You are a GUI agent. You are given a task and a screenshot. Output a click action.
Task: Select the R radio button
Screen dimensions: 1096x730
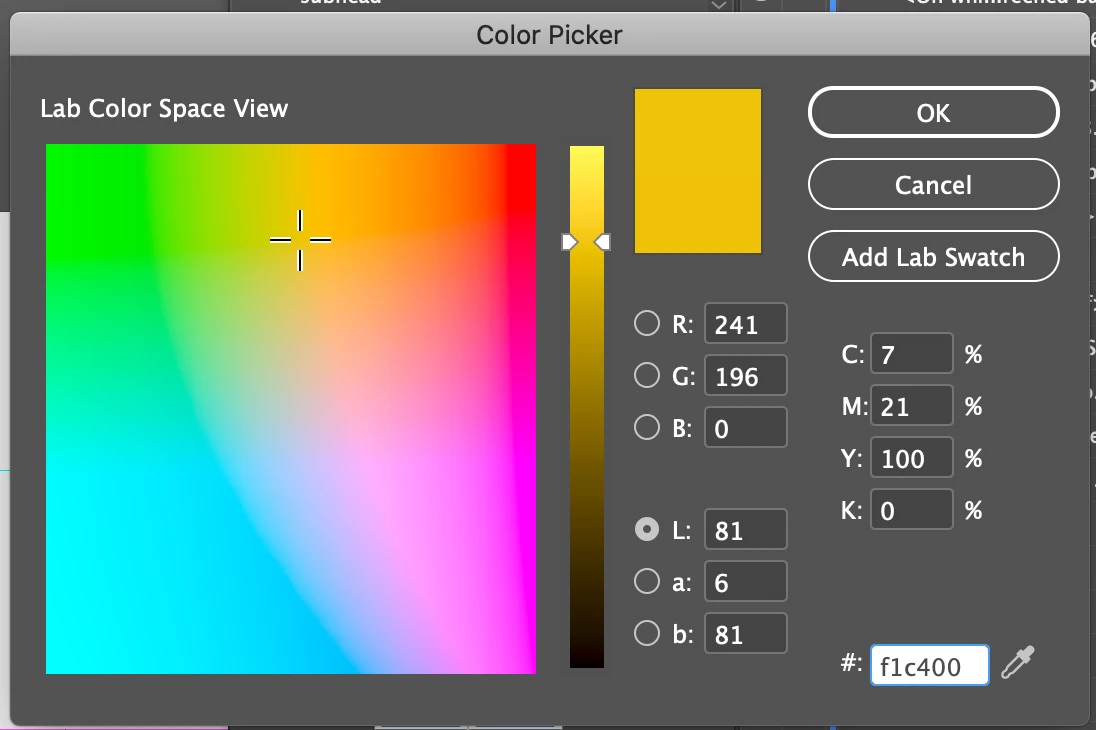[x=647, y=323]
